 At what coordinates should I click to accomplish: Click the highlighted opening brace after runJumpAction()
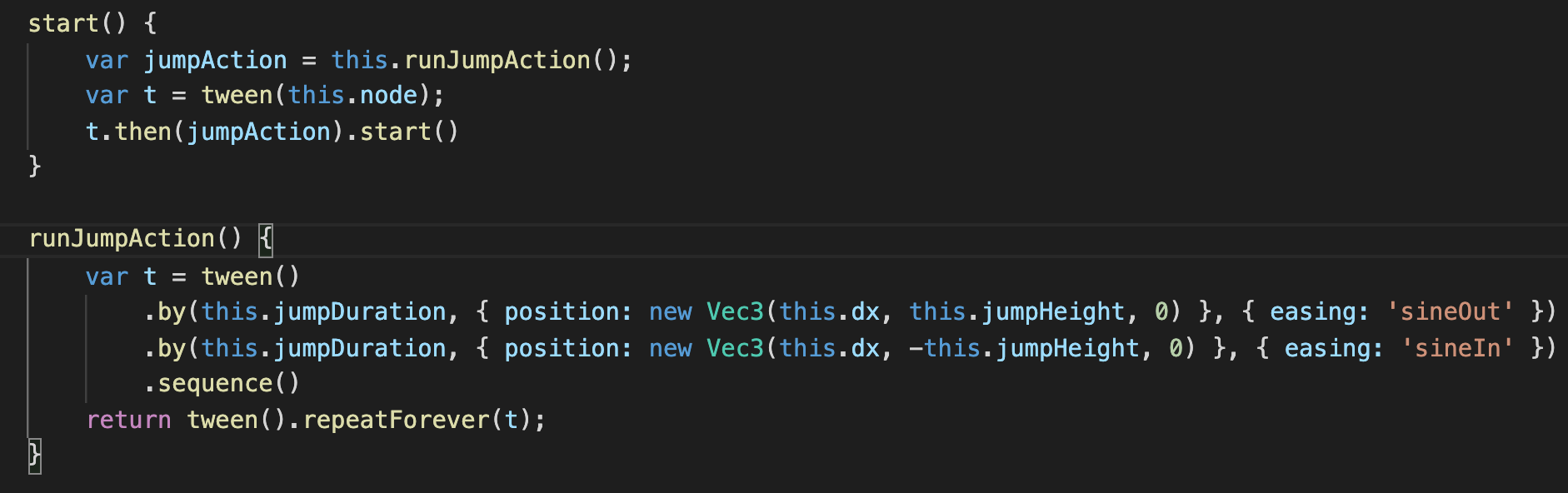coord(266,239)
